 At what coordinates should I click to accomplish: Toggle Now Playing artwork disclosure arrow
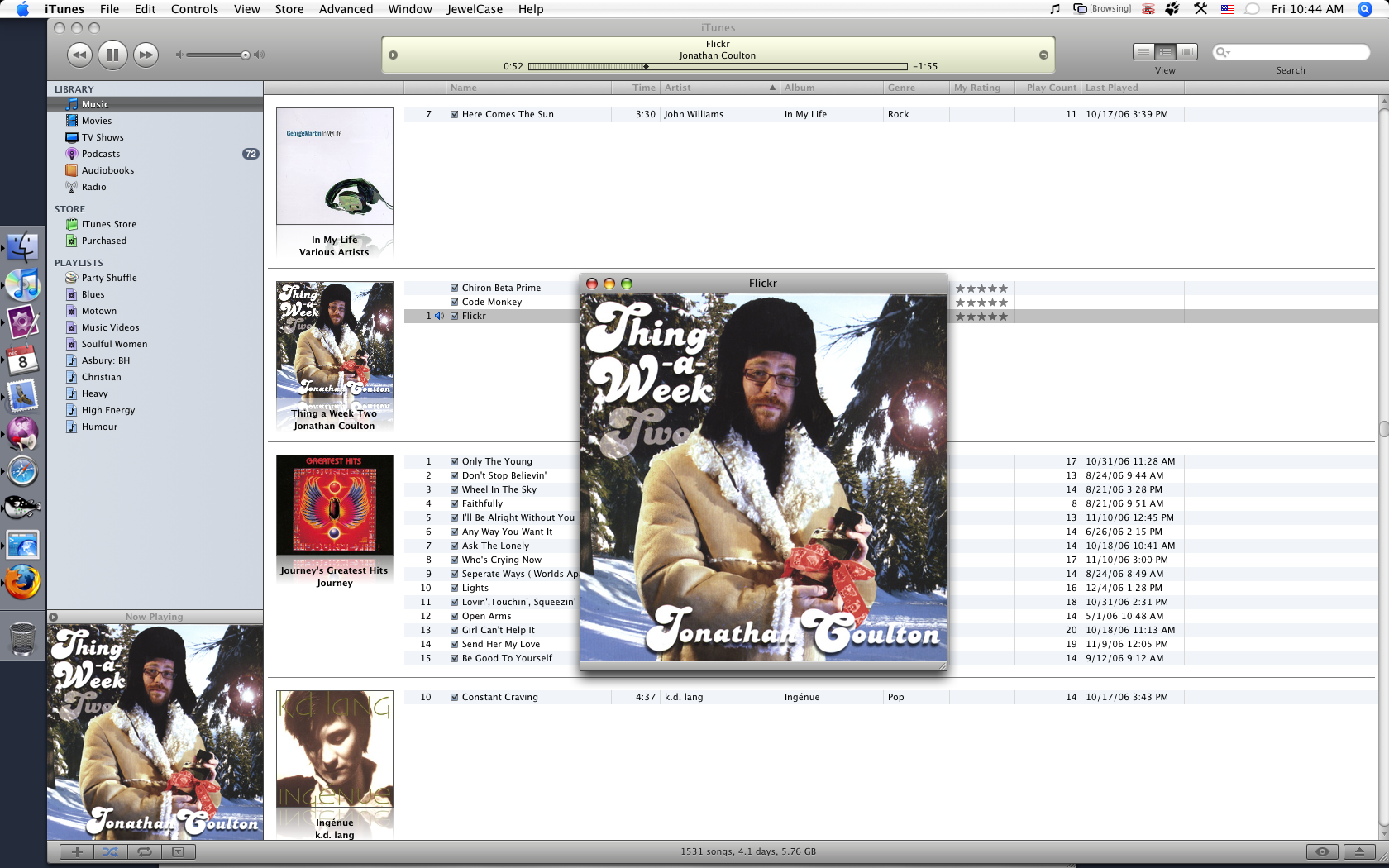point(54,617)
